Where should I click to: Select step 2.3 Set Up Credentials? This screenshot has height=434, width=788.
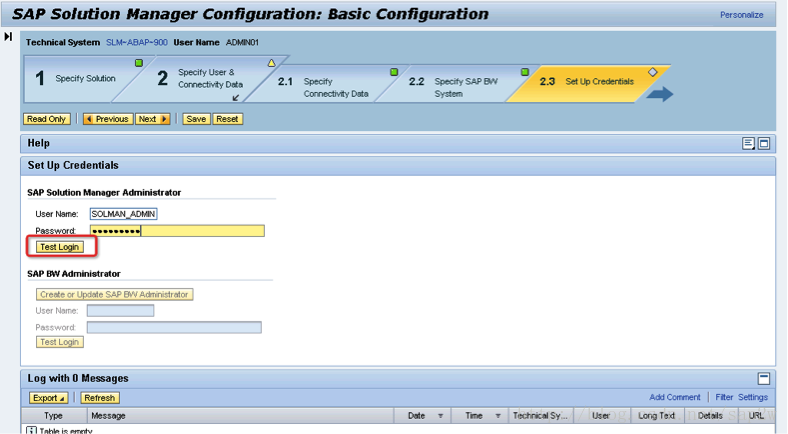(599, 81)
